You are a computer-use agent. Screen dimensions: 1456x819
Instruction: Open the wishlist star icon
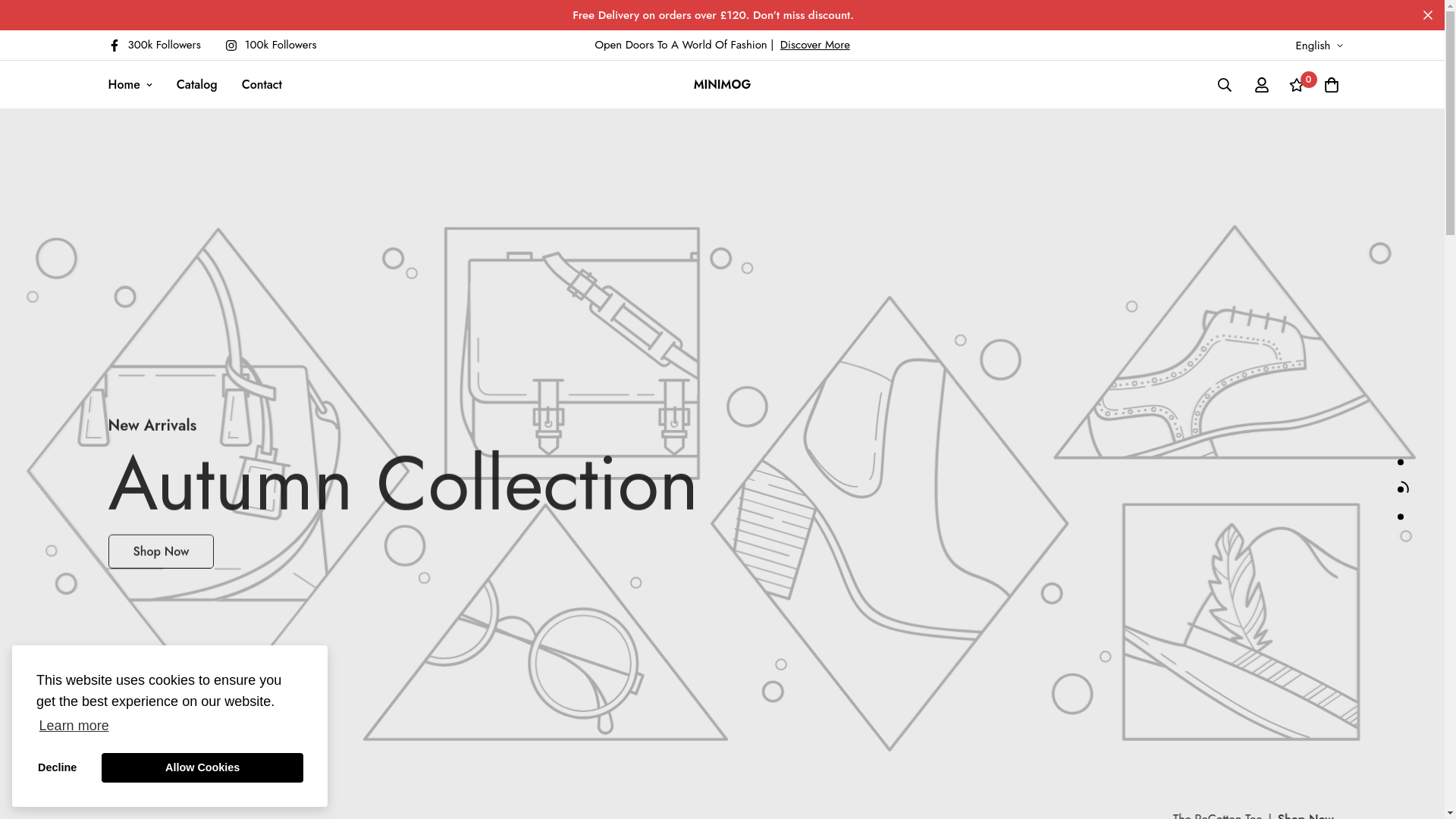1297,85
